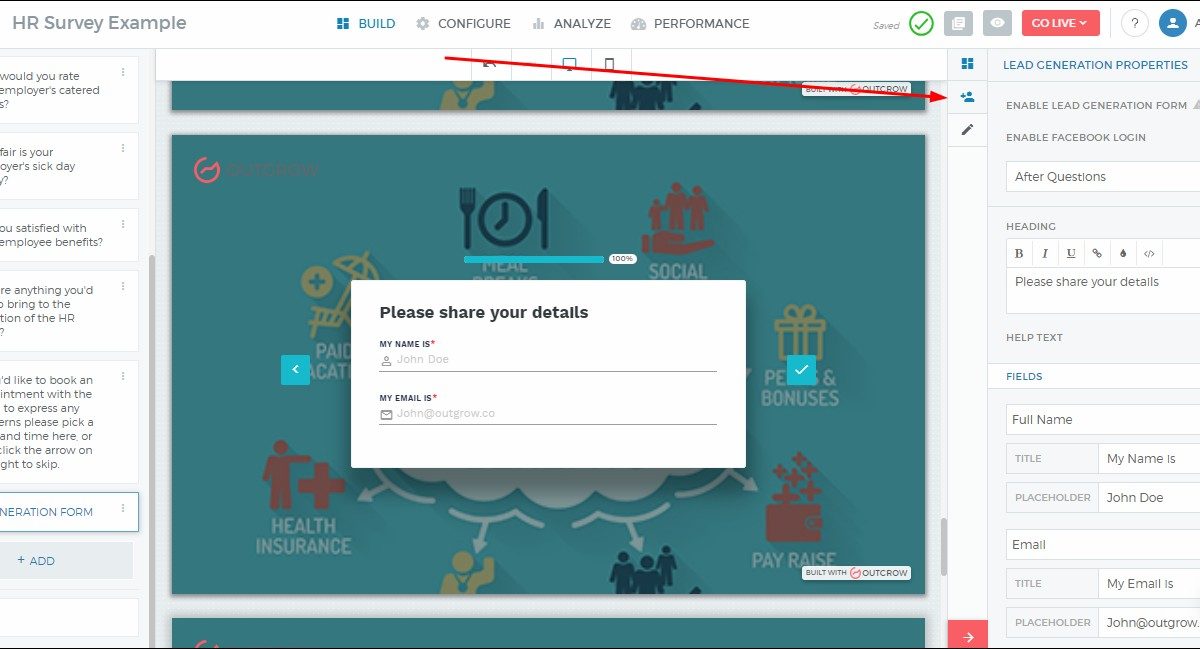Open the grid layout panel icon
This screenshot has width=1200, height=649.
click(967, 64)
